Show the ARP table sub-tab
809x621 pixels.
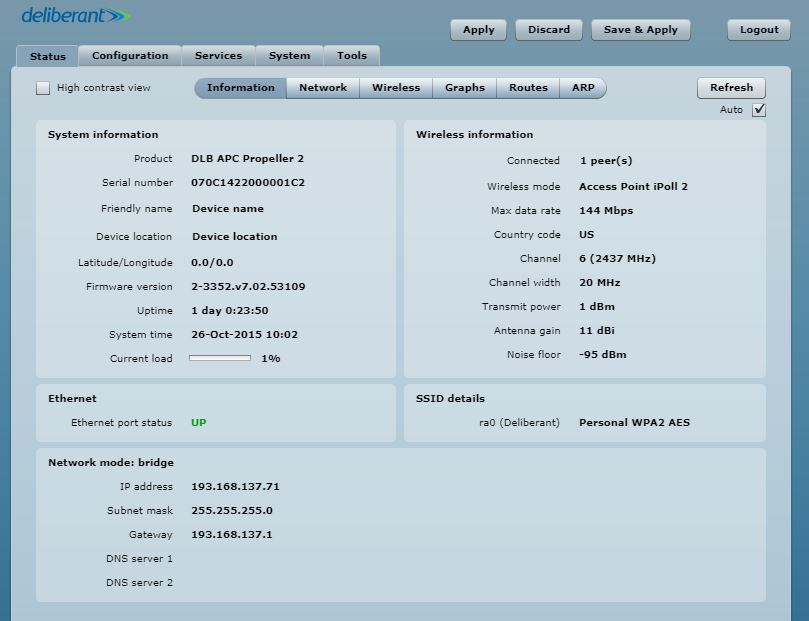pyautogui.click(x=583, y=88)
